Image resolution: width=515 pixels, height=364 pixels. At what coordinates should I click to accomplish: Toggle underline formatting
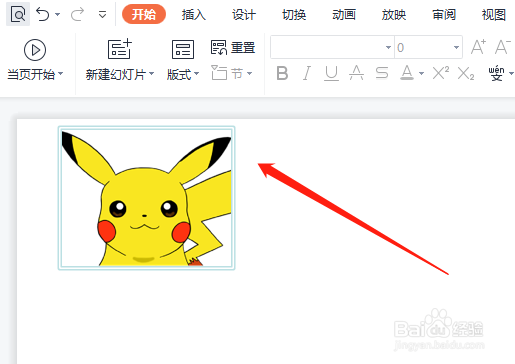click(331, 73)
